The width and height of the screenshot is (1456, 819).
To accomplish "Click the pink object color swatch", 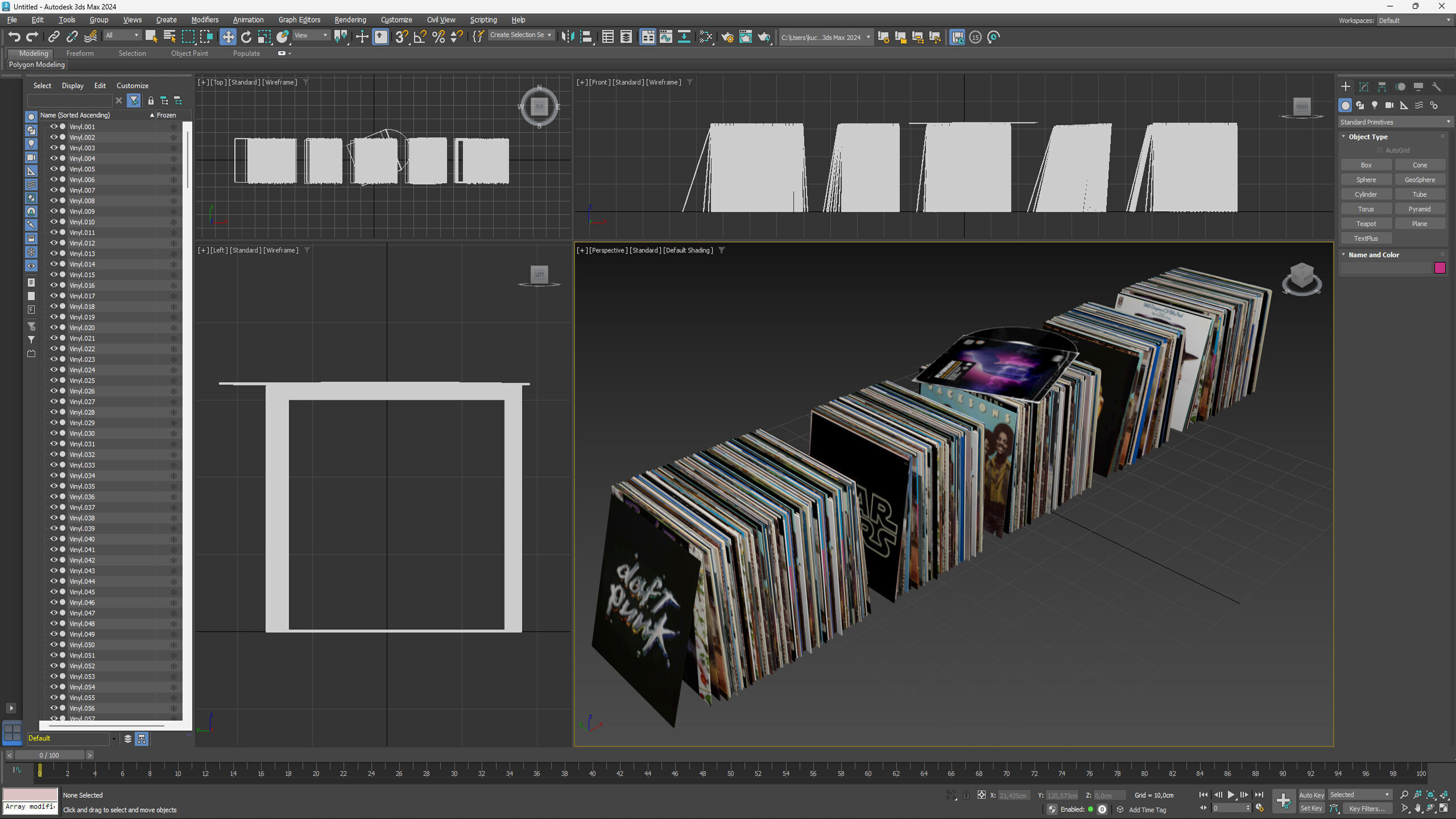I will click(x=1440, y=268).
